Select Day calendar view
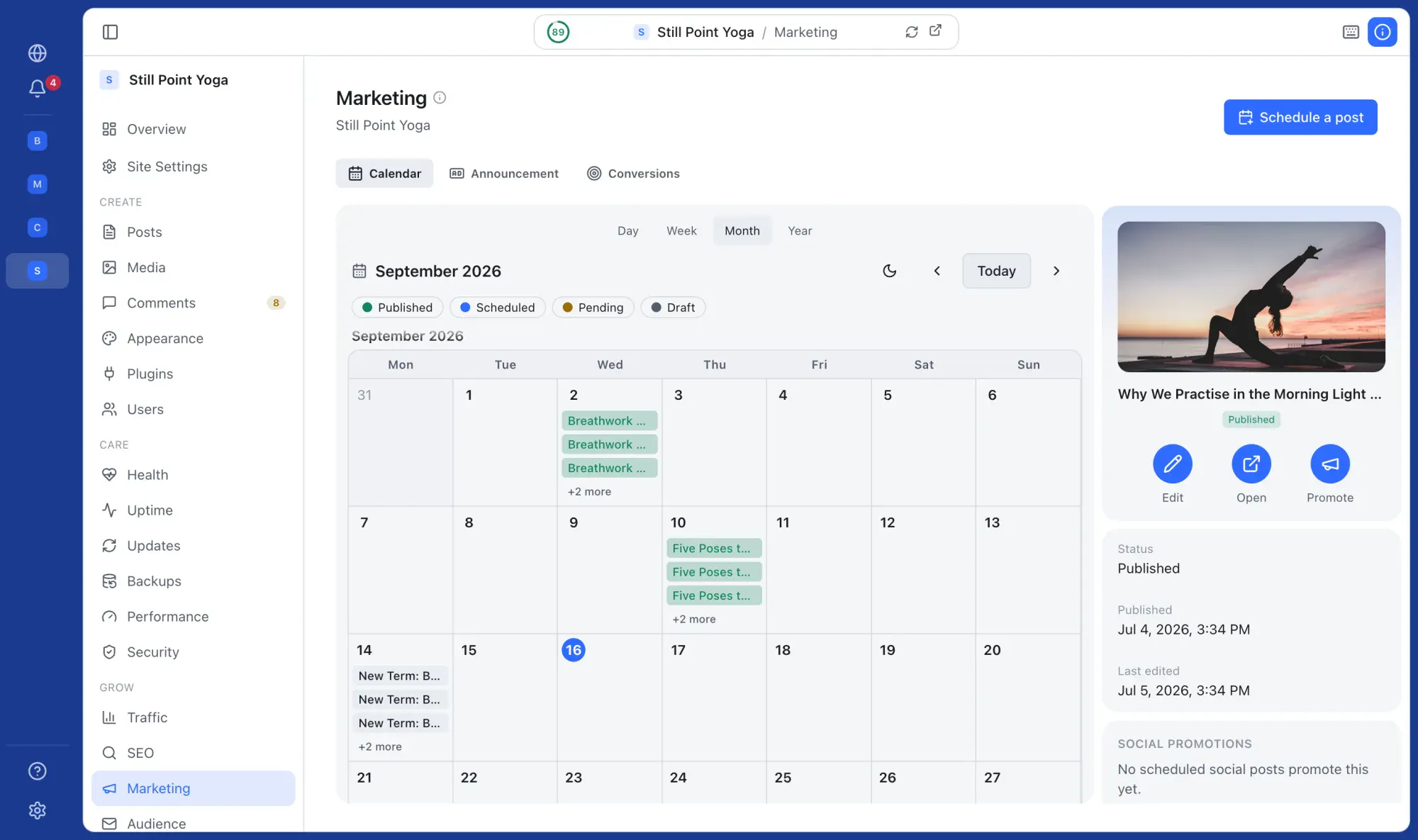 [627, 231]
